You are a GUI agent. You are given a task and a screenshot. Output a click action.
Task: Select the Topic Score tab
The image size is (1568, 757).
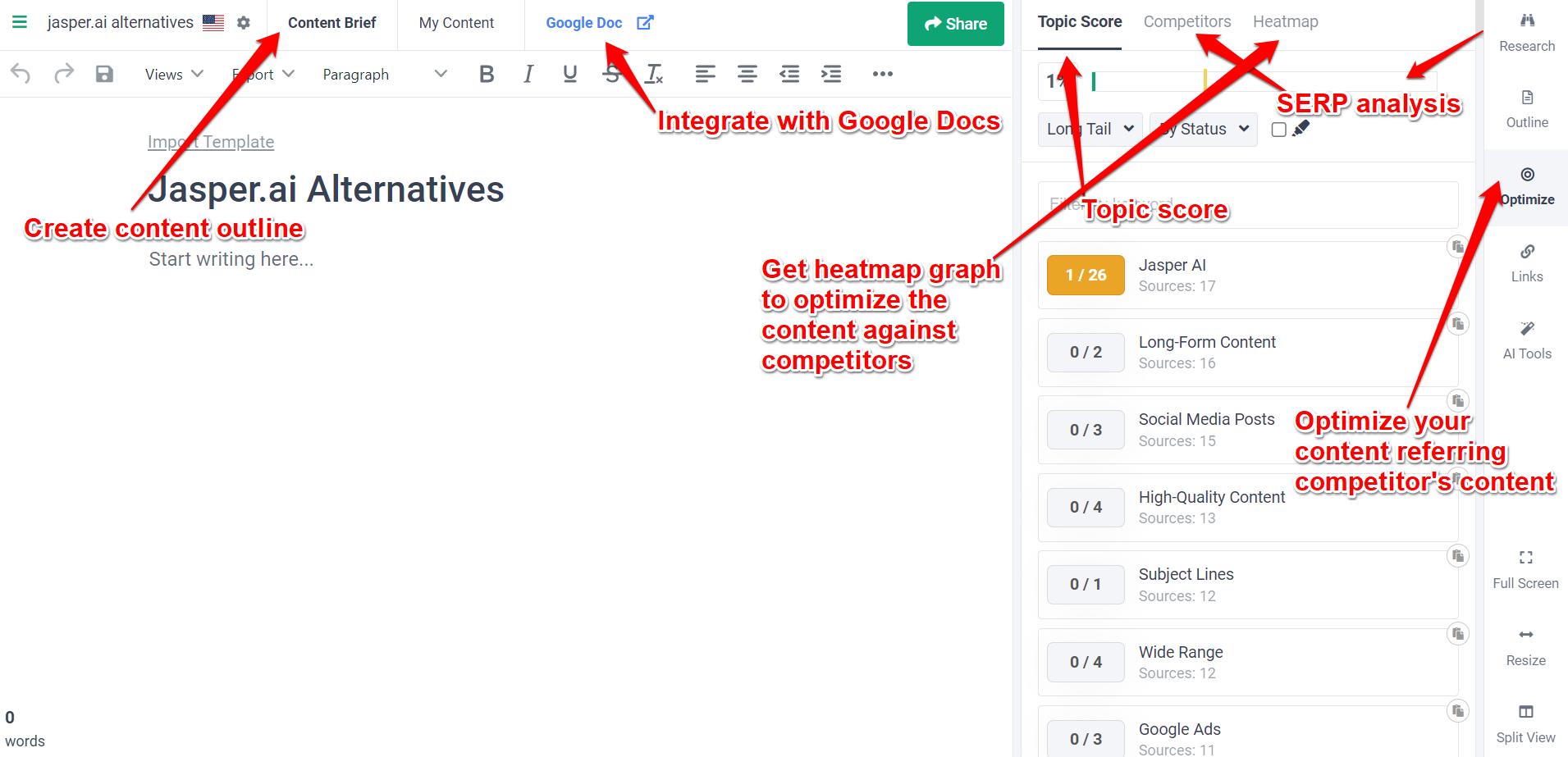tap(1080, 22)
